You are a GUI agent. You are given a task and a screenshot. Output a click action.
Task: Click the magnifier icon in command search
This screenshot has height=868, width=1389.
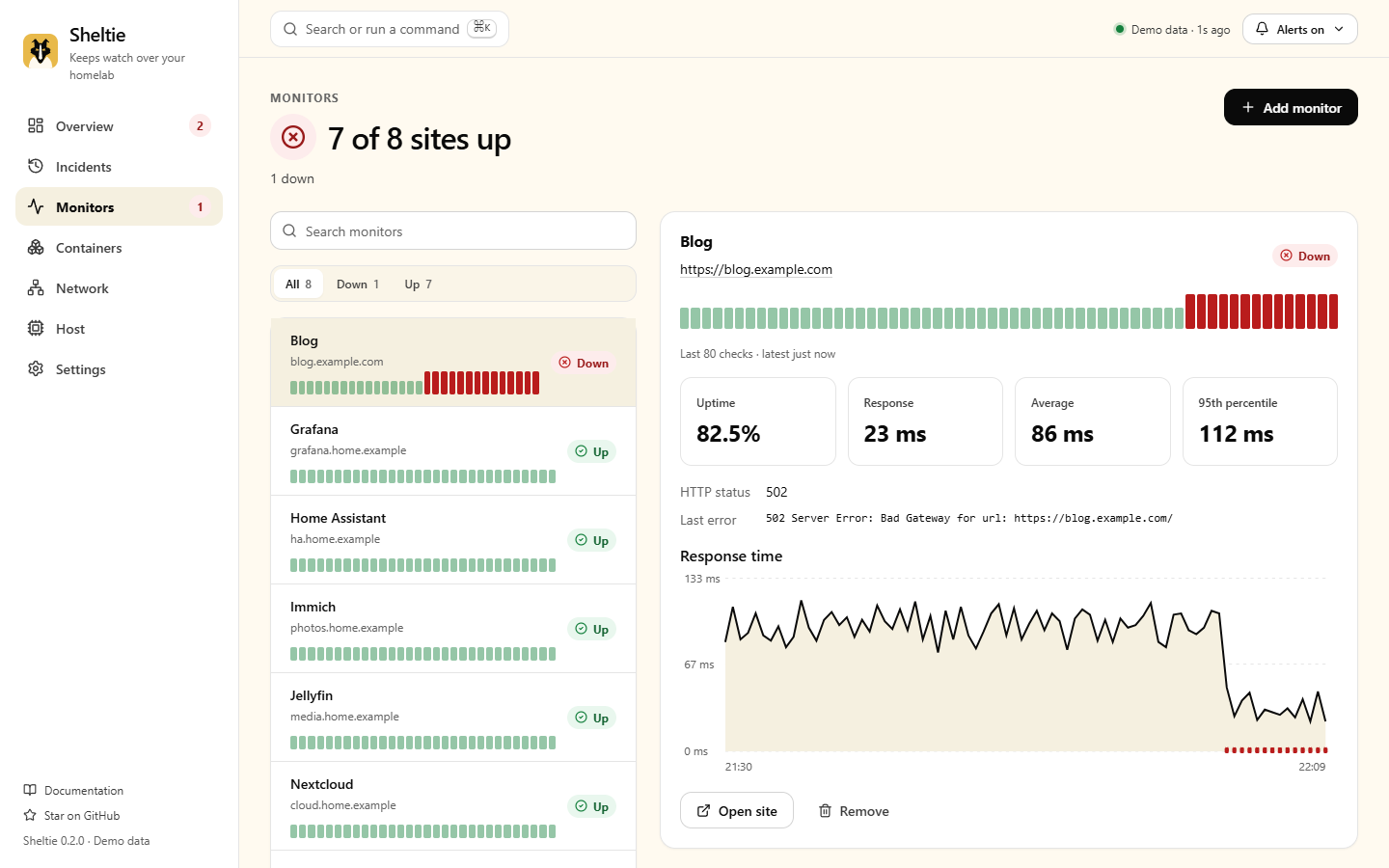(x=290, y=29)
